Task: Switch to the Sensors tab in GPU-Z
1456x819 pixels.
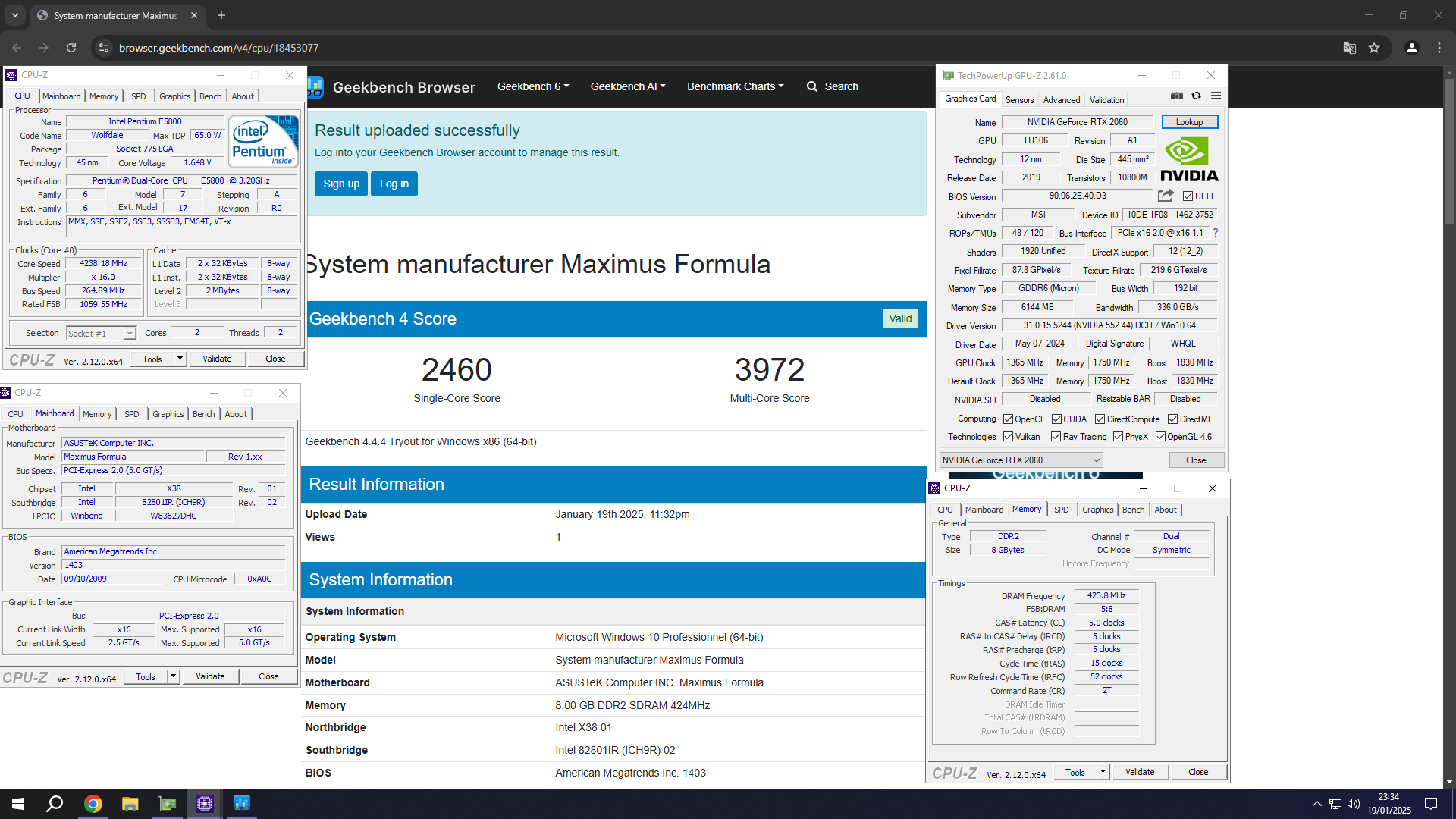Action: point(1019,99)
